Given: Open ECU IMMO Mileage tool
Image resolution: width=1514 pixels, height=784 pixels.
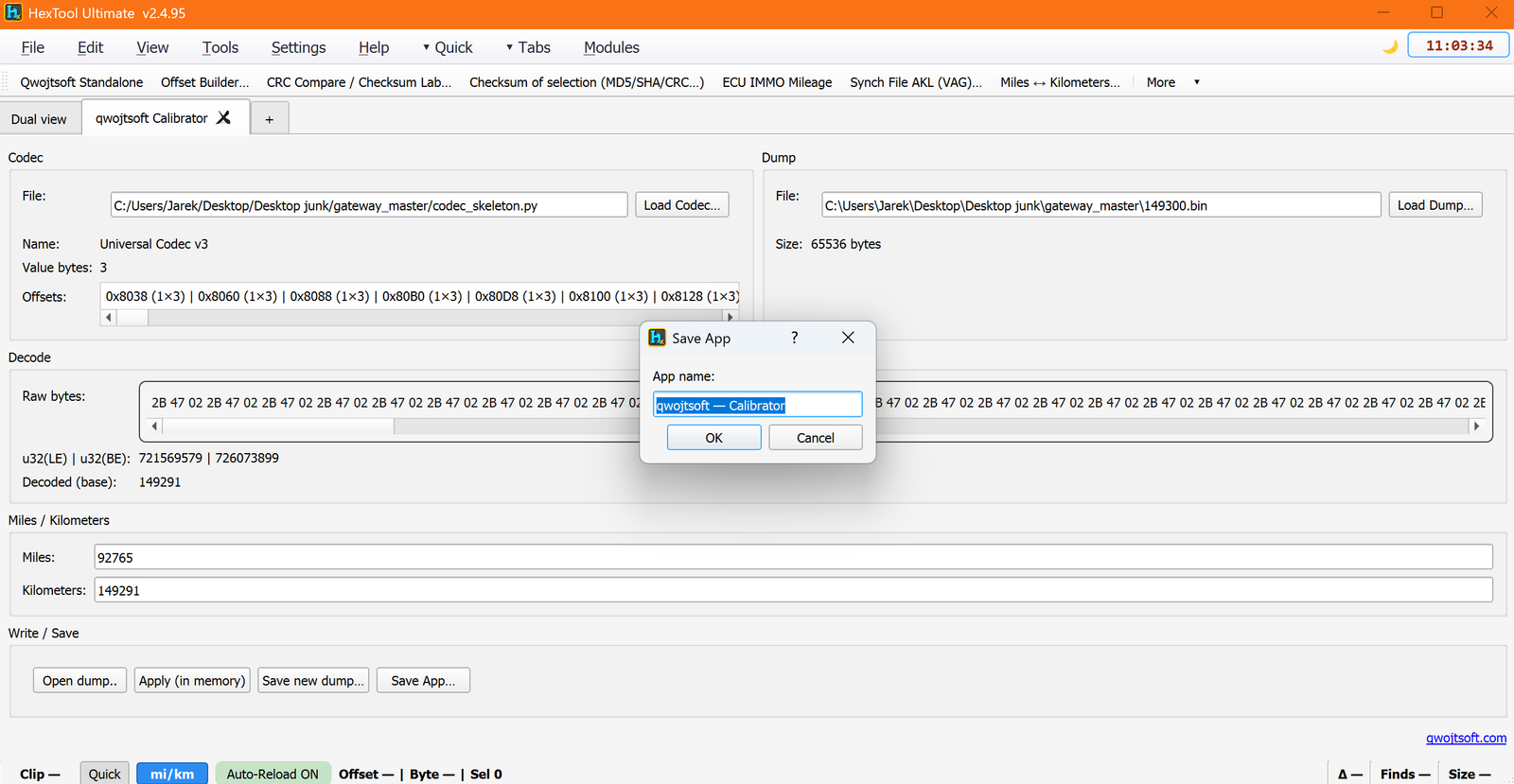Looking at the screenshot, I should (777, 82).
